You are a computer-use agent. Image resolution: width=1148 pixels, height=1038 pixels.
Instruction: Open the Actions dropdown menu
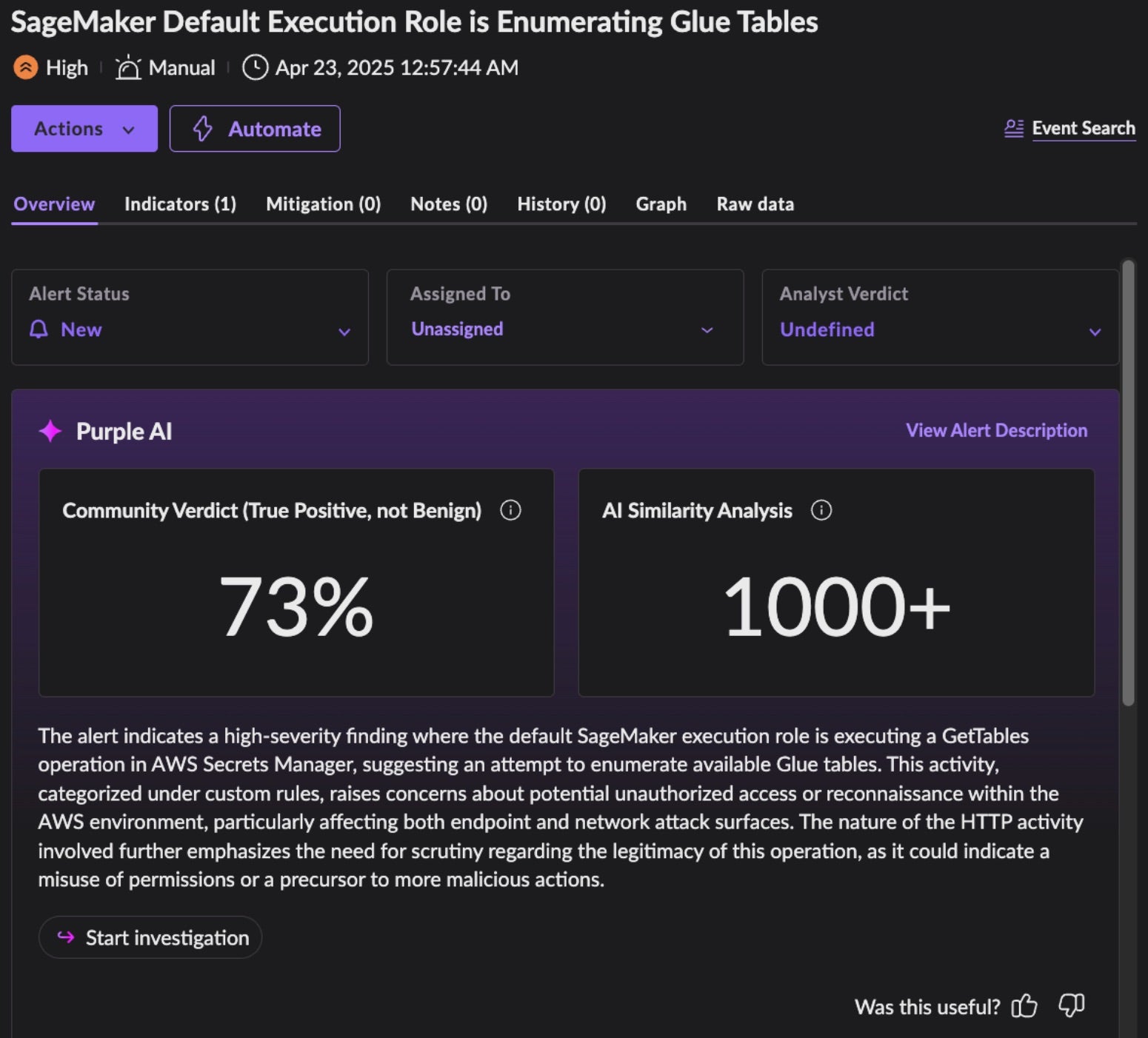point(84,129)
